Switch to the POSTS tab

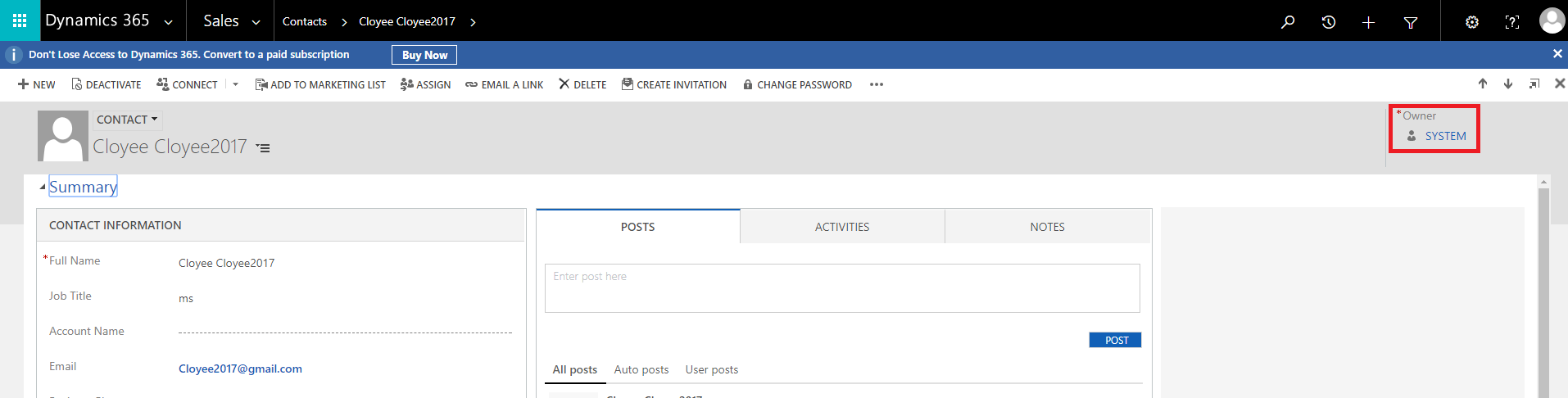pos(637,227)
